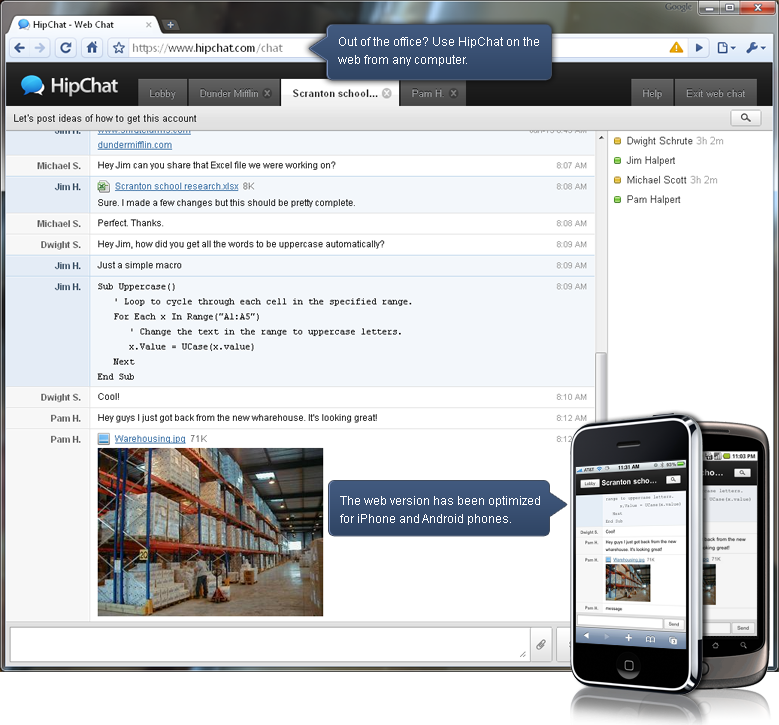Viewport: 779px width, 725px height.
Task: Close the Pam H. chat tab
Action: pyautogui.click(x=454, y=93)
